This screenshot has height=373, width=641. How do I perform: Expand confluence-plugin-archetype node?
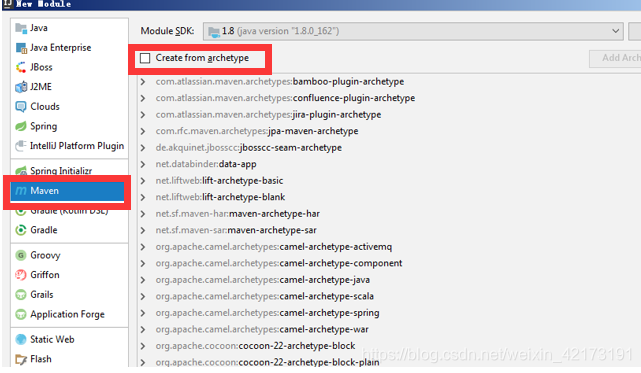(143, 98)
